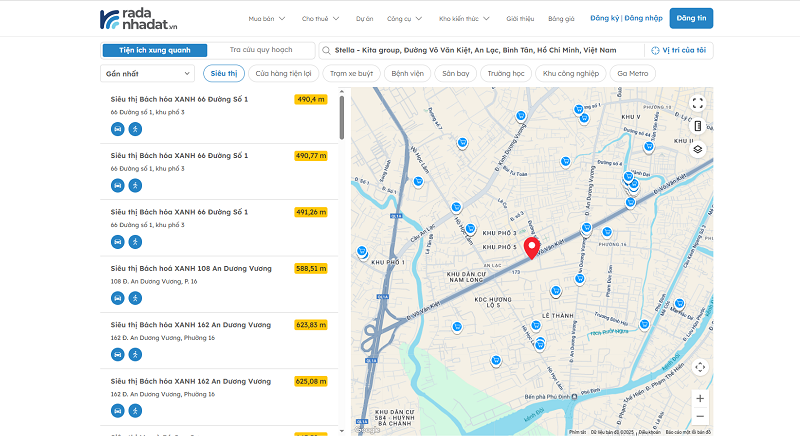This screenshot has width=800, height=443.
Task: Select the Ga Metro filter chip
Action: [x=633, y=73]
